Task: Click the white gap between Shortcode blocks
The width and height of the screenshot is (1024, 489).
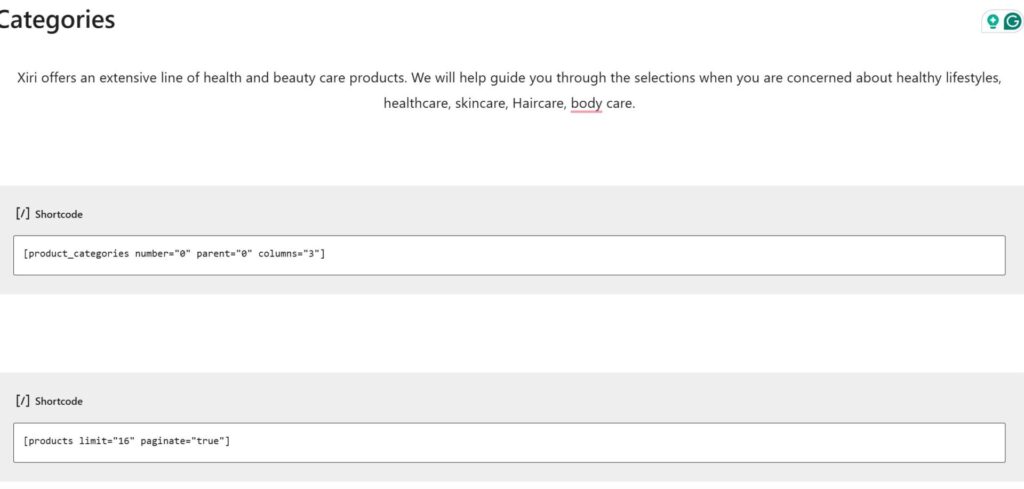Action: coord(512,333)
